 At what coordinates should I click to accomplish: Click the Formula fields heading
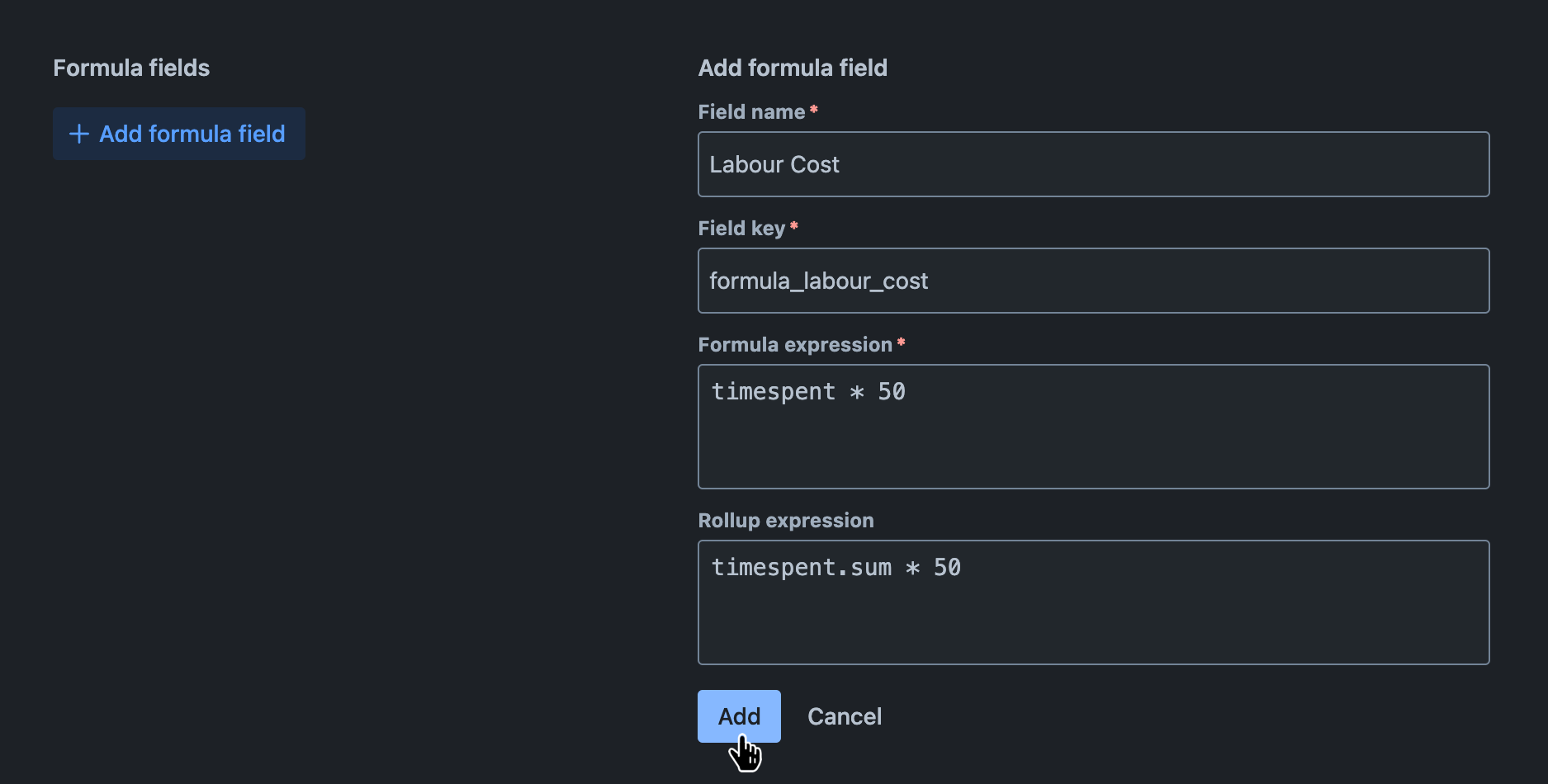[x=130, y=68]
